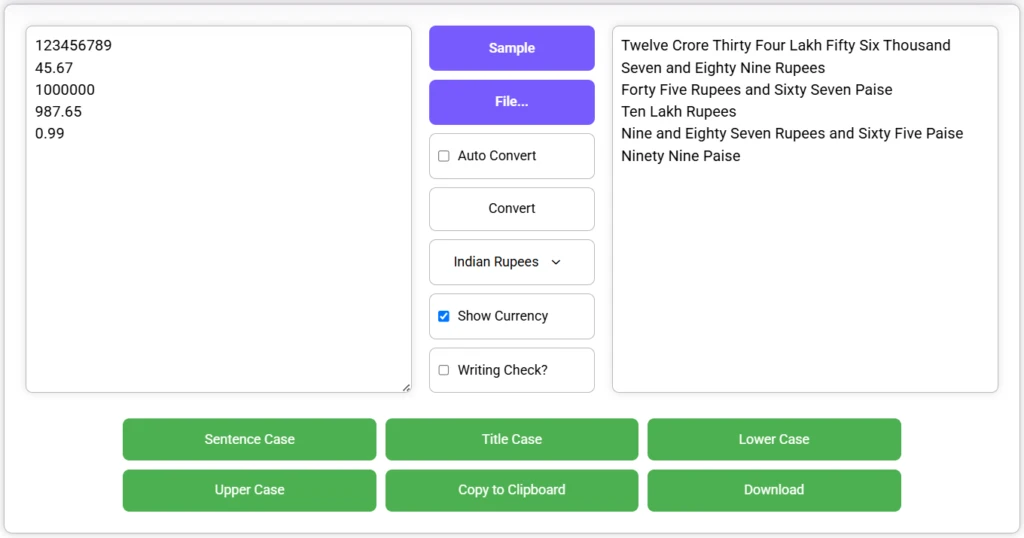Click the "Ten Lakh Rupees" output line
This screenshot has height=538, width=1024.
tap(679, 112)
